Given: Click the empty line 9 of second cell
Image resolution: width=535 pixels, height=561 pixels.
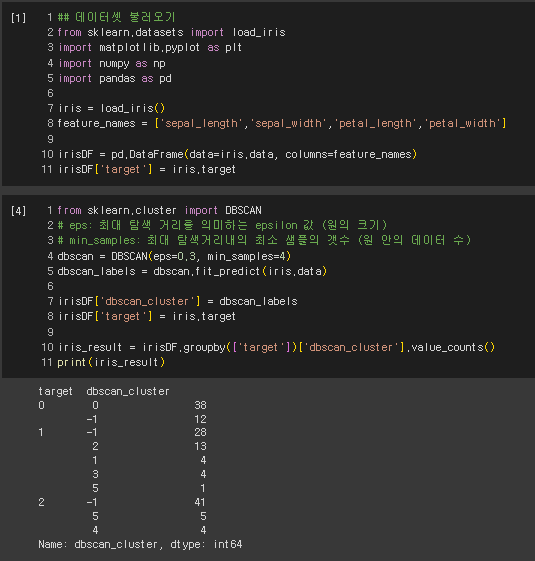Looking at the screenshot, I should click(x=50, y=332).
